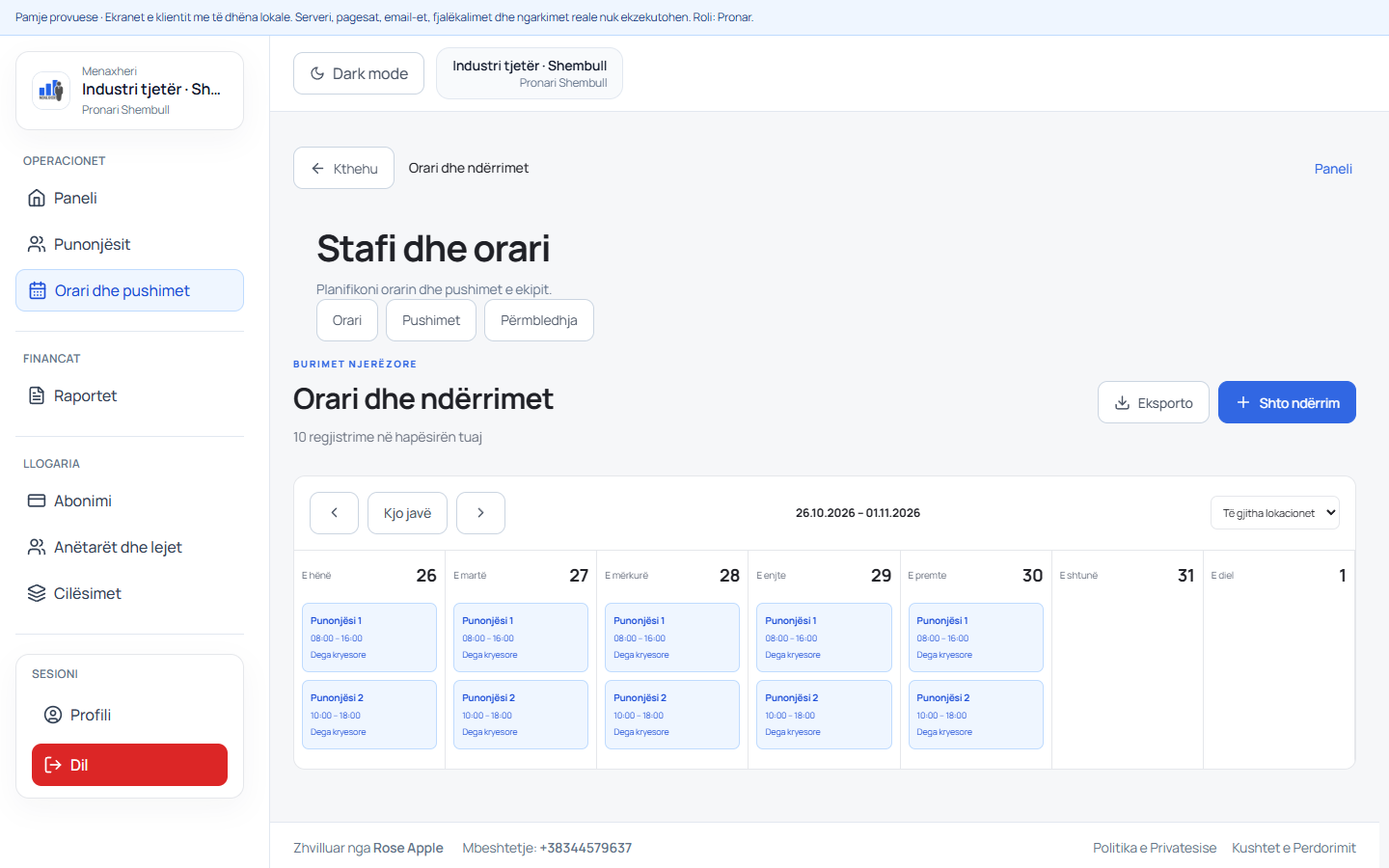Open Abonimi in the sidebar
Image resolution: width=1389 pixels, height=868 pixels.
[129, 501]
